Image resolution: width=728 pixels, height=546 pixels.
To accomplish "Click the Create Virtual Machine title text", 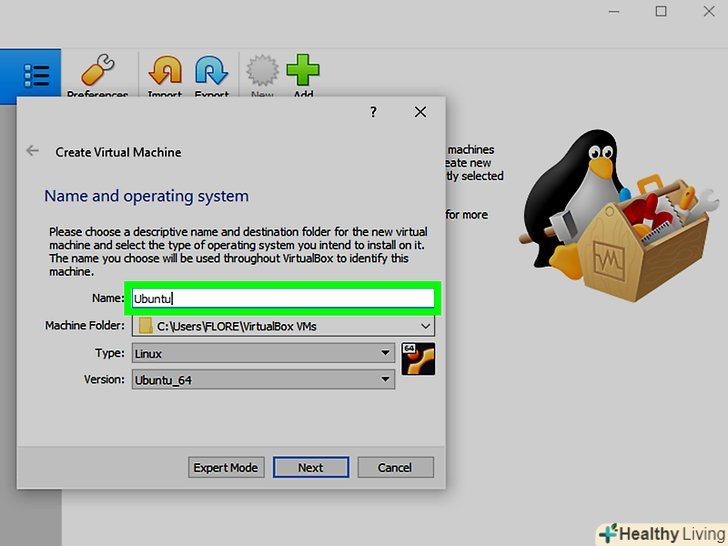I will click(x=118, y=152).
